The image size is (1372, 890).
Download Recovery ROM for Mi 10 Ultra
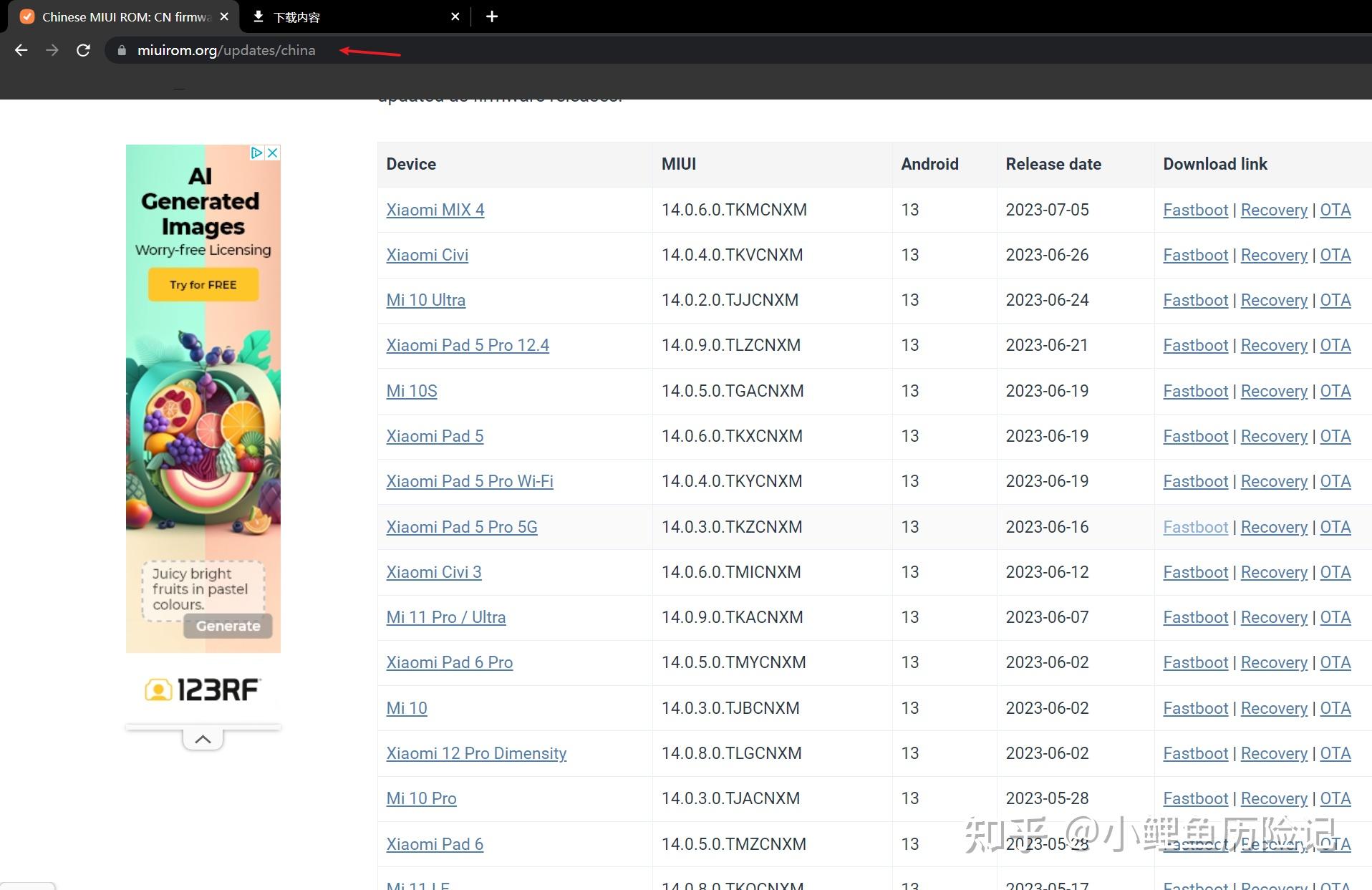(1274, 300)
